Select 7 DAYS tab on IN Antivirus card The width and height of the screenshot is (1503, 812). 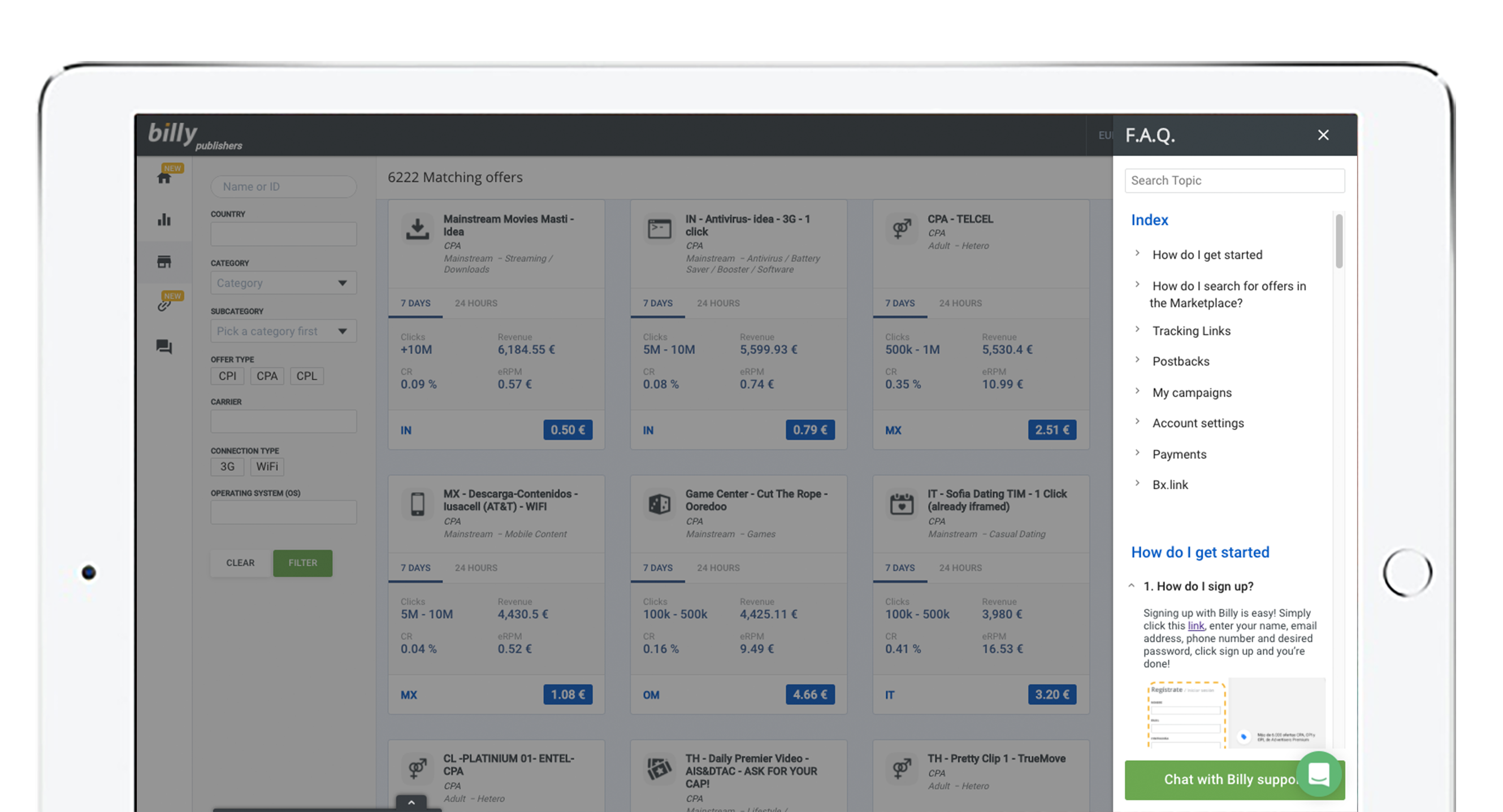[x=657, y=303]
